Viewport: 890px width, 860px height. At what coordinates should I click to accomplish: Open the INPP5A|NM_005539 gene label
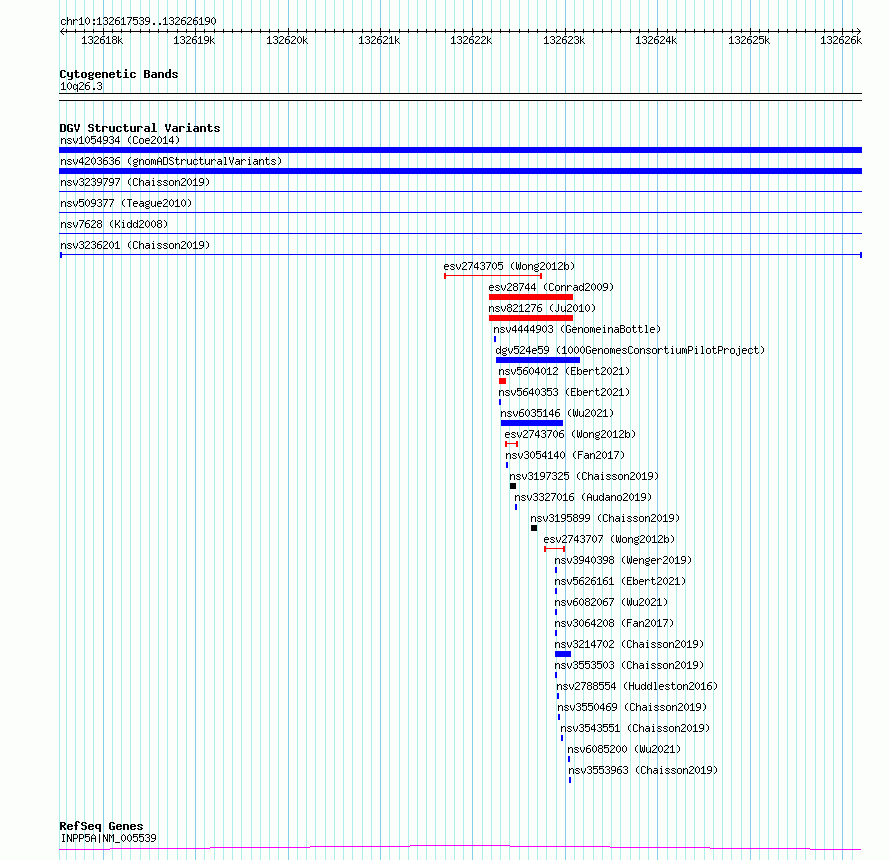click(x=108, y=838)
